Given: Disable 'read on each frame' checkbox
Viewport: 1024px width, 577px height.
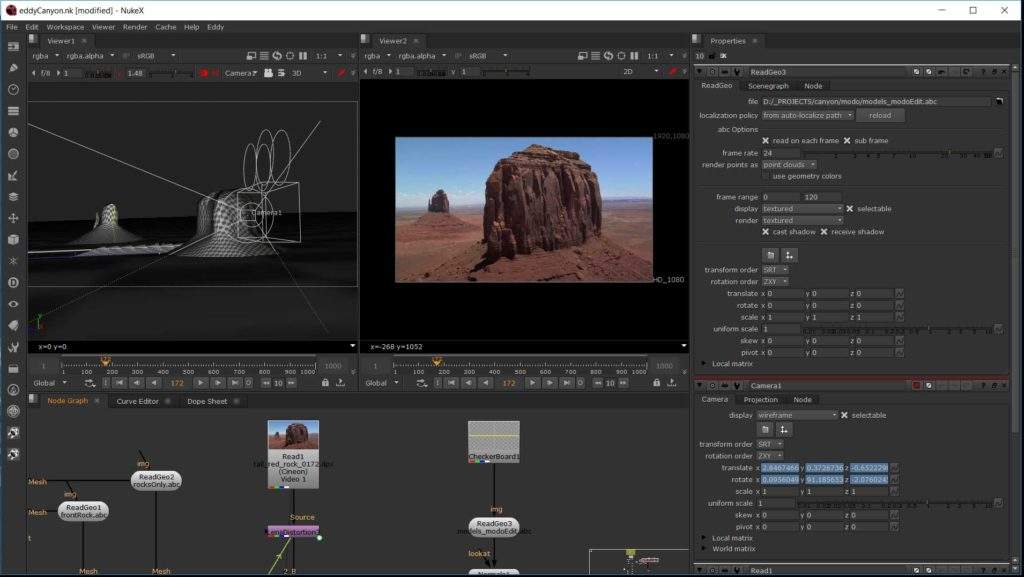Looking at the screenshot, I should pos(766,141).
